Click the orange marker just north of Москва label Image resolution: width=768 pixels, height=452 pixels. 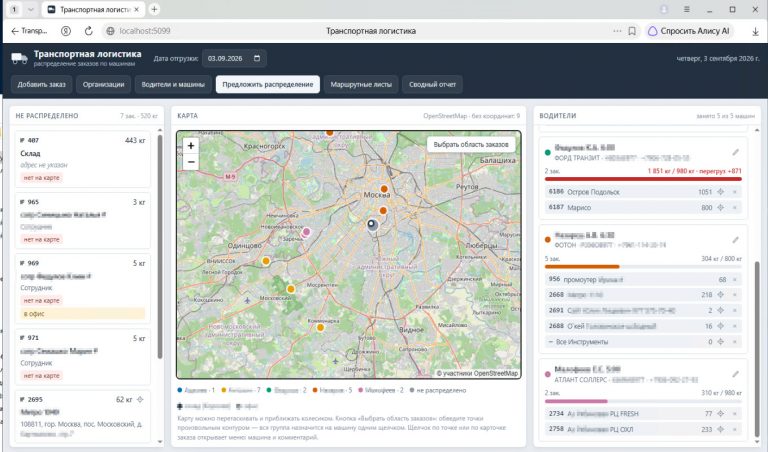[384, 189]
